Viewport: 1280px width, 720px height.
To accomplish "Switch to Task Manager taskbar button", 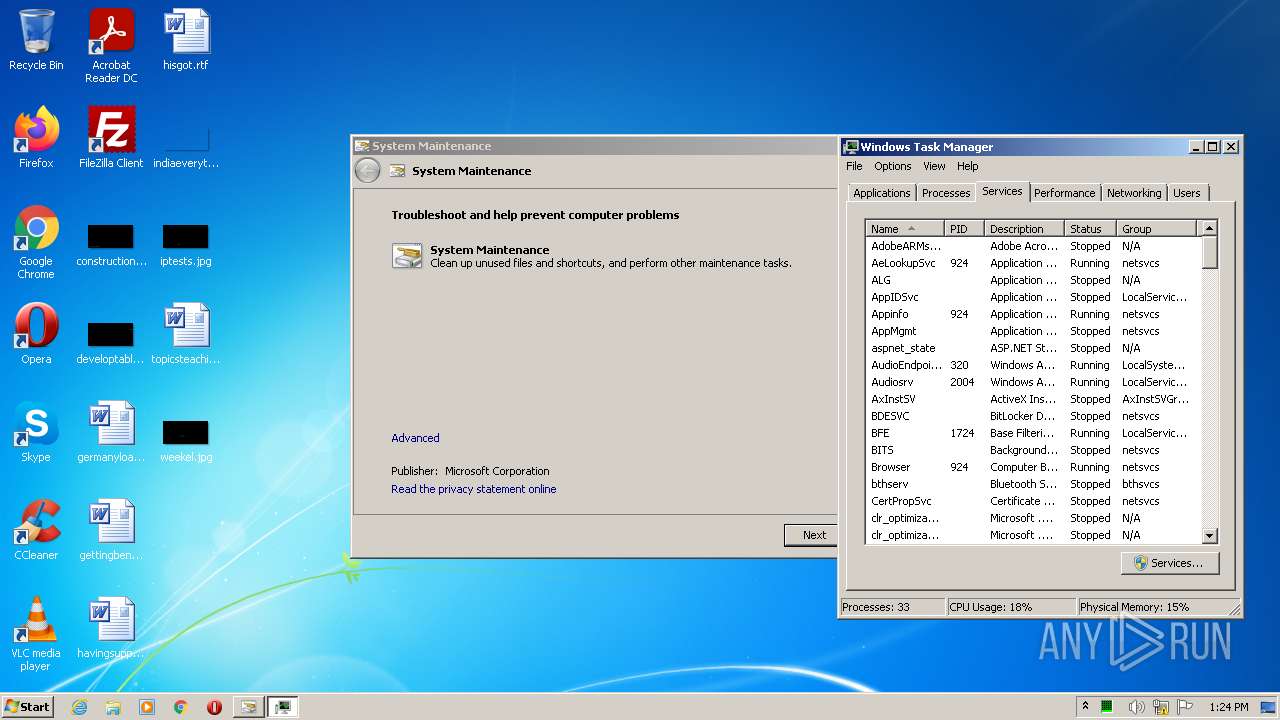I will pyautogui.click(x=283, y=707).
